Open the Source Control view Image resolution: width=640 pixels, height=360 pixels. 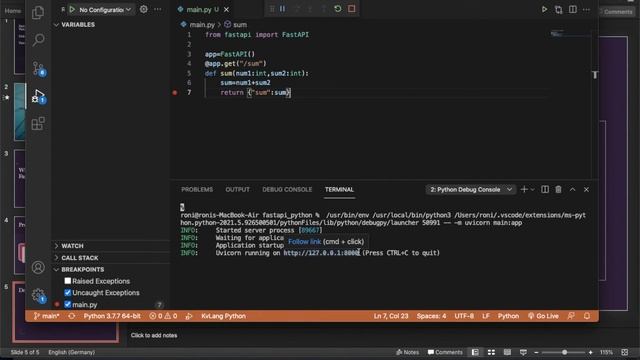38,68
